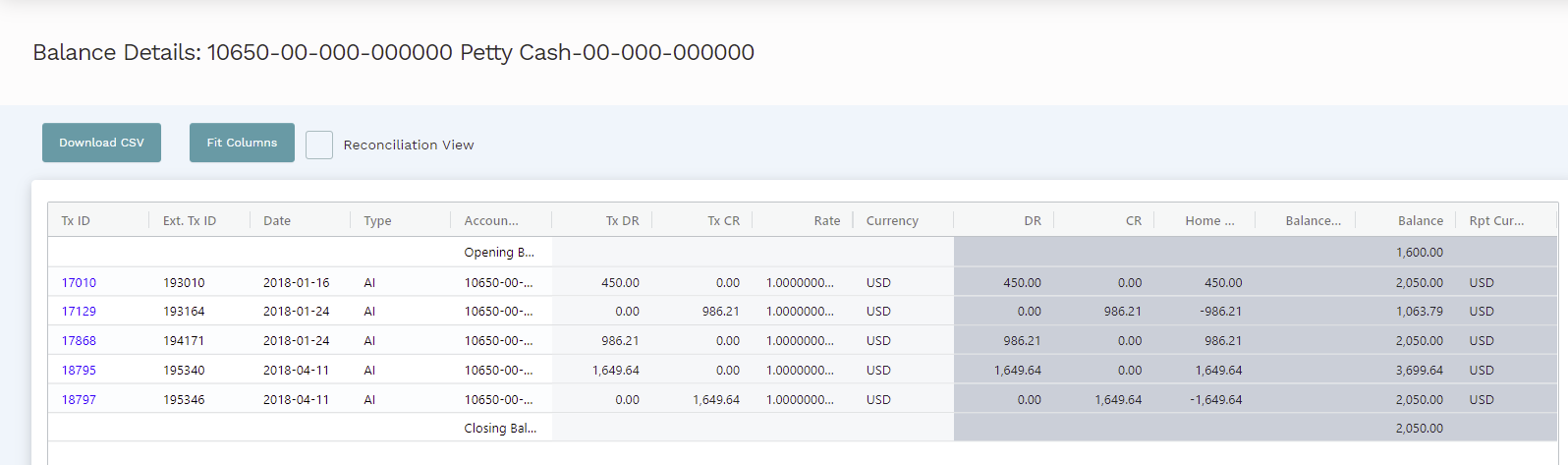
Task: Sort by the Balance column header
Action: click(1420, 221)
